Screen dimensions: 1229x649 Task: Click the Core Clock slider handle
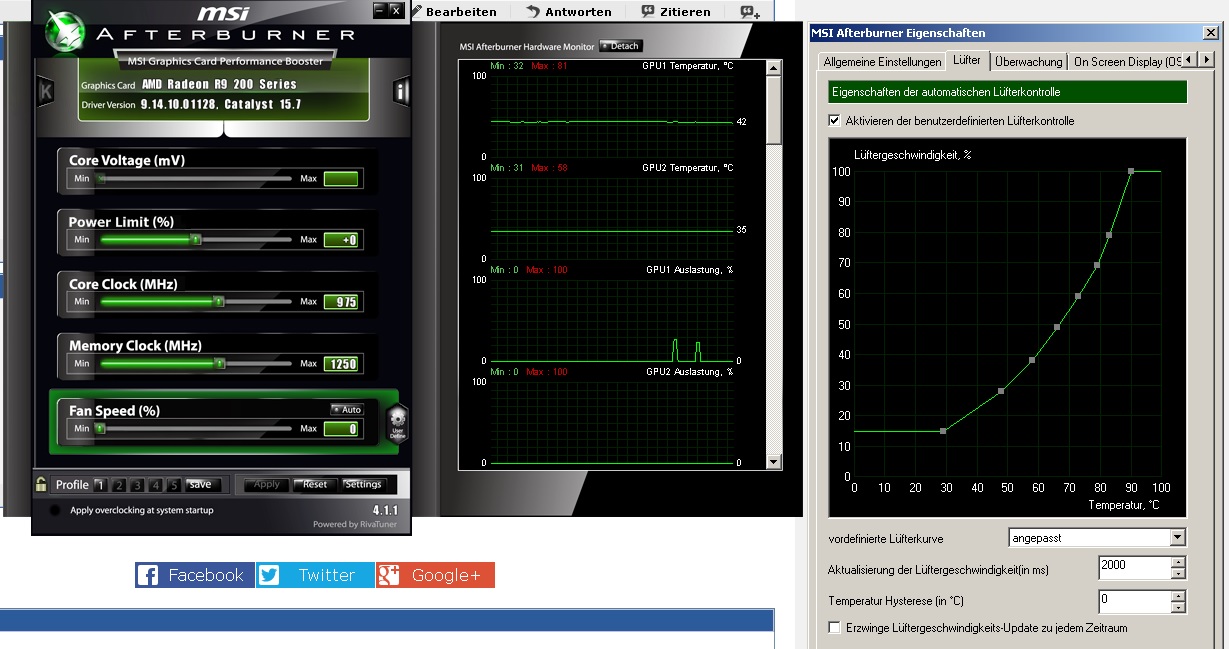coord(219,302)
